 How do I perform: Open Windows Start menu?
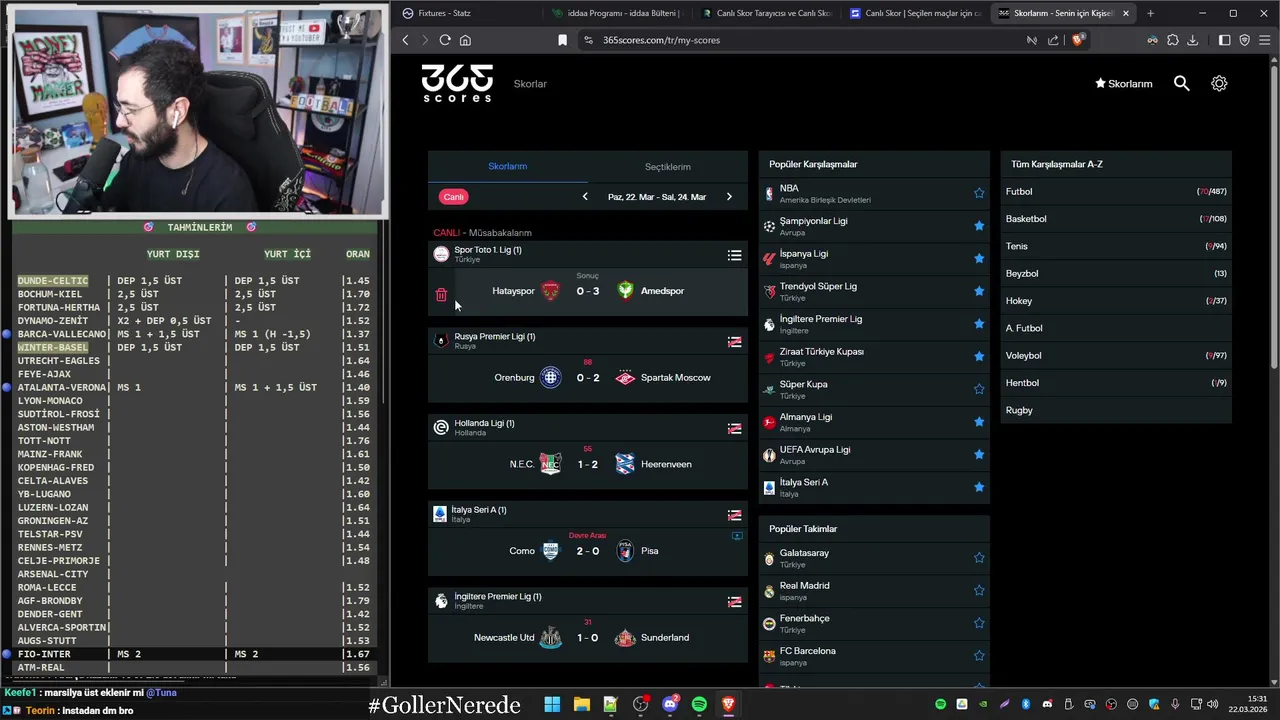[x=552, y=704]
